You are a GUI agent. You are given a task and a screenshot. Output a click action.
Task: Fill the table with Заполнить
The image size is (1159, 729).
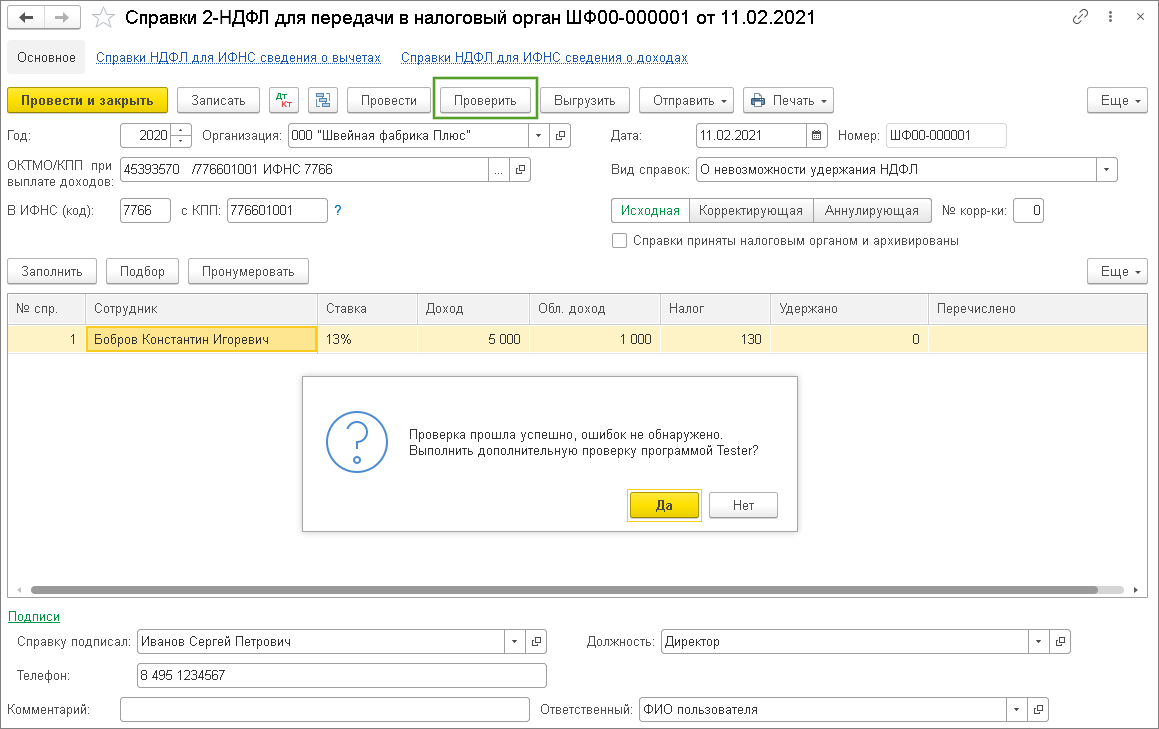[52, 271]
